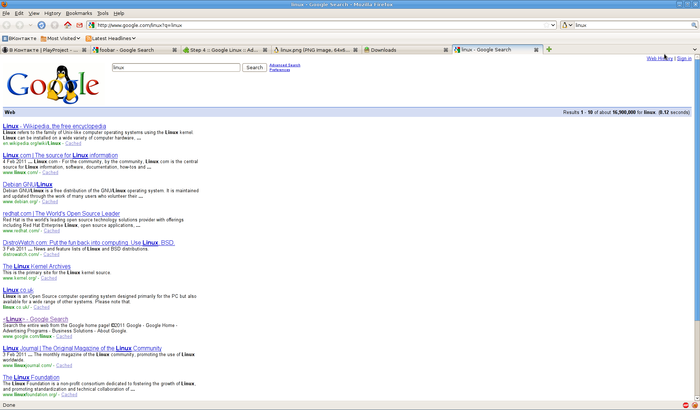
Task: Open the View menu
Action: [x=34, y=13]
